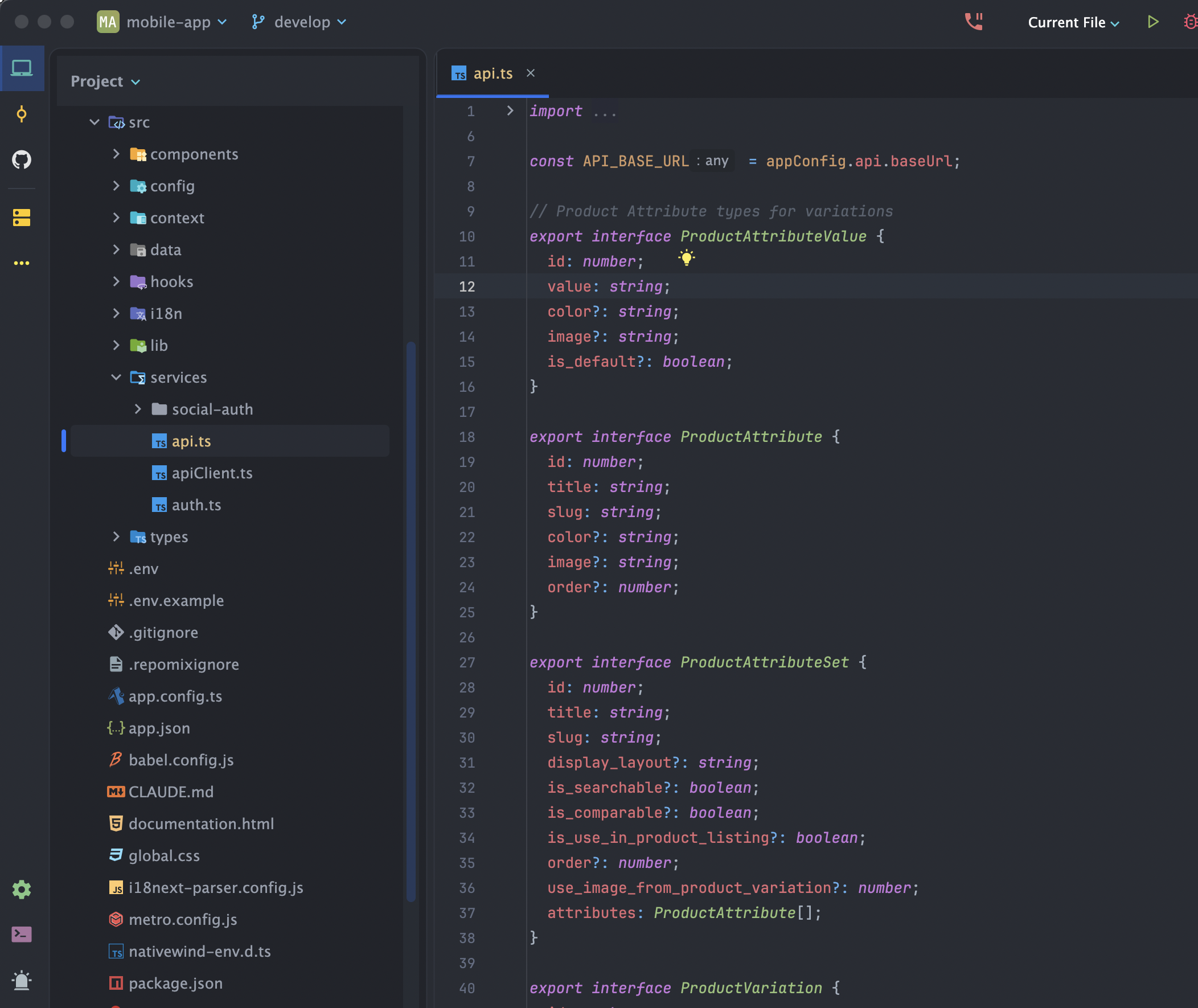Open apiClient.ts from the project tree
Viewport: 1198px width, 1008px height.
click(x=212, y=473)
